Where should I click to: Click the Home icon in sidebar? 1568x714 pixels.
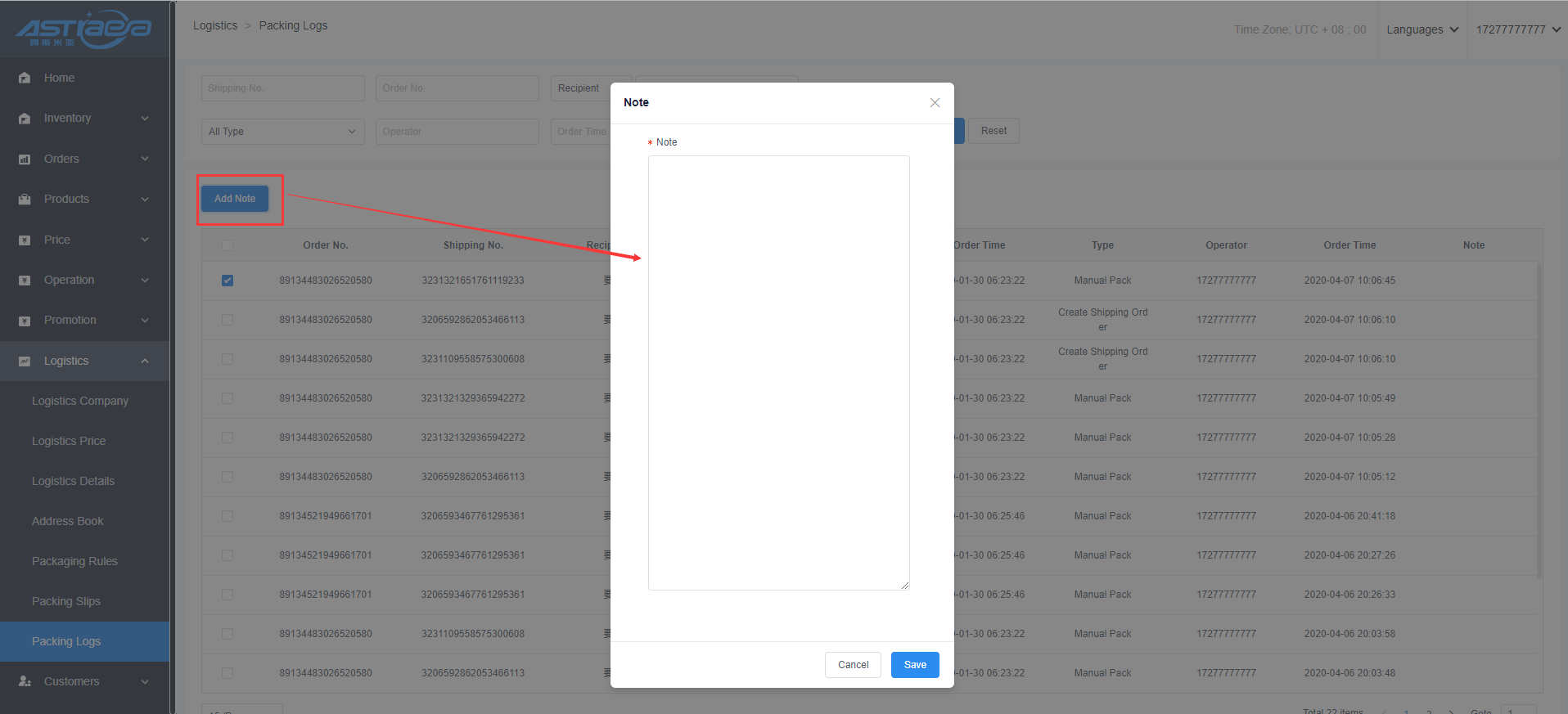click(25, 78)
